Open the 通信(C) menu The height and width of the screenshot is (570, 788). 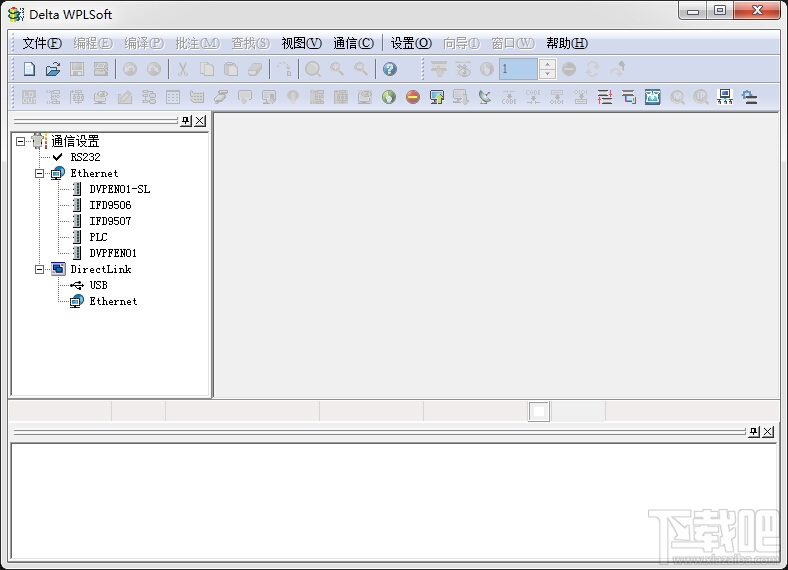[x=353, y=43]
